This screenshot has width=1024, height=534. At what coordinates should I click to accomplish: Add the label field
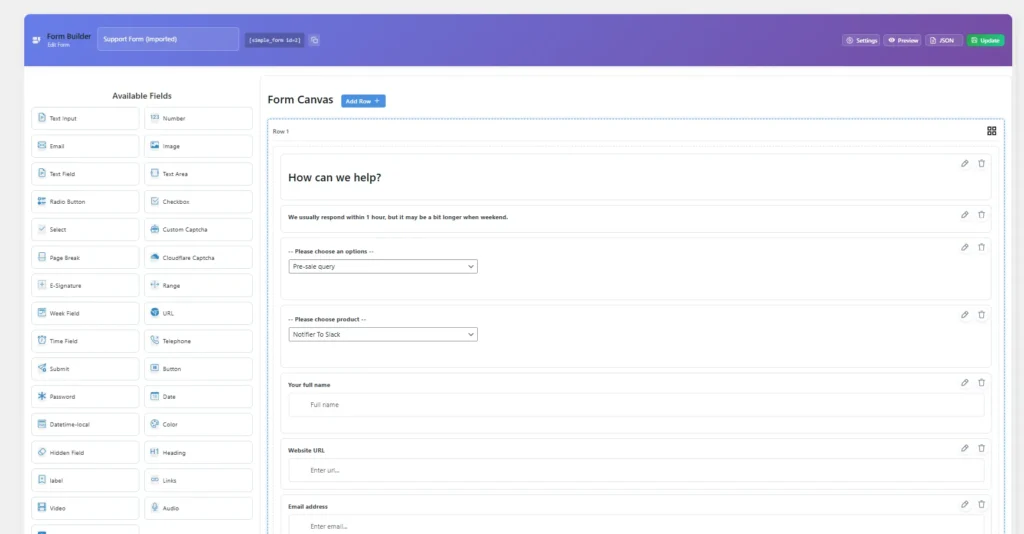click(x=85, y=480)
